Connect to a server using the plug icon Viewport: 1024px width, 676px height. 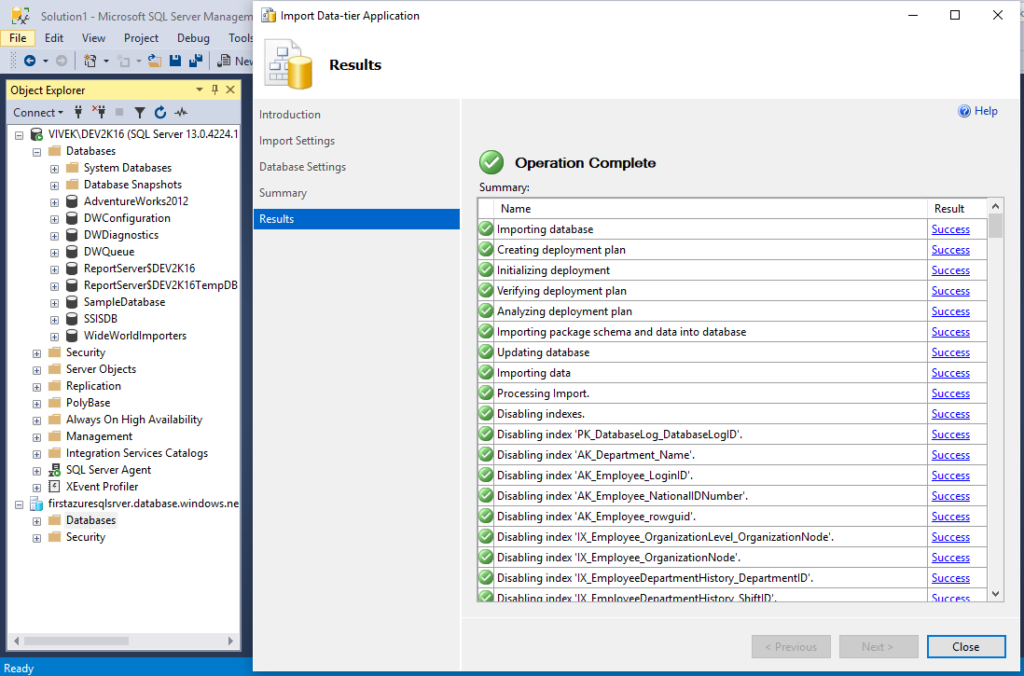78,112
